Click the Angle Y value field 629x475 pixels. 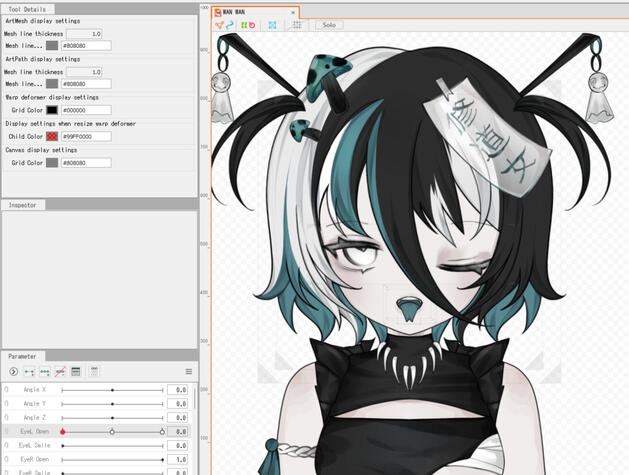[x=177, y=404]
